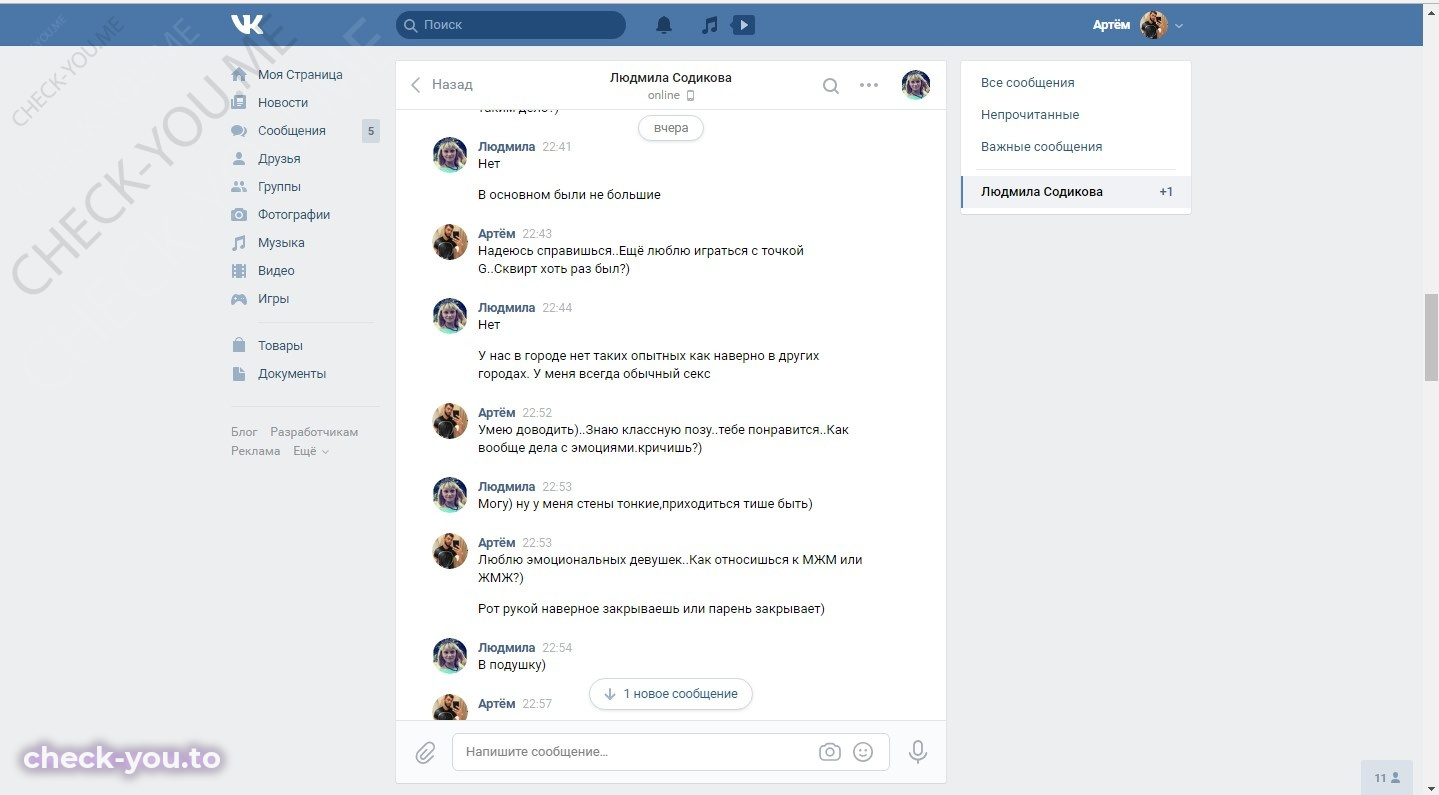Image resolution: width=1439 pixels, height=795 pixels.
Task: Open Музыка section
Action: coord(281,243)
